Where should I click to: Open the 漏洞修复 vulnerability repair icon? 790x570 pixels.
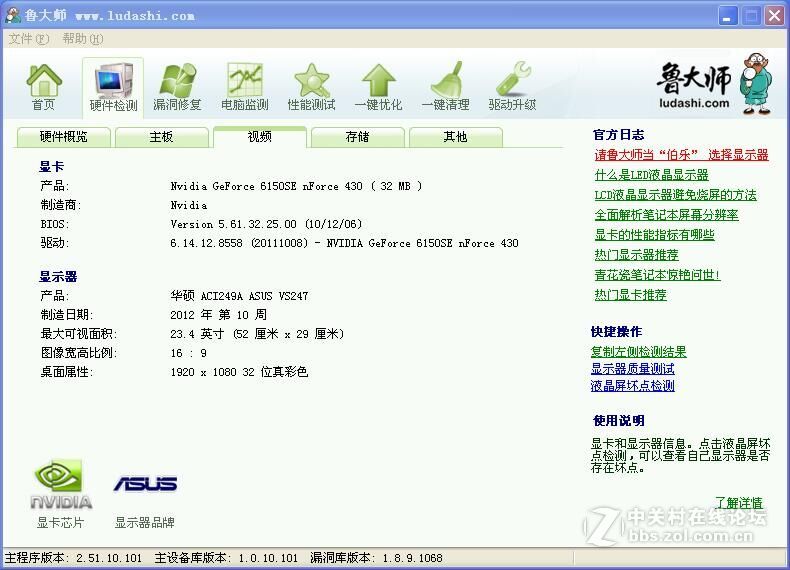(x=177, y=87)
